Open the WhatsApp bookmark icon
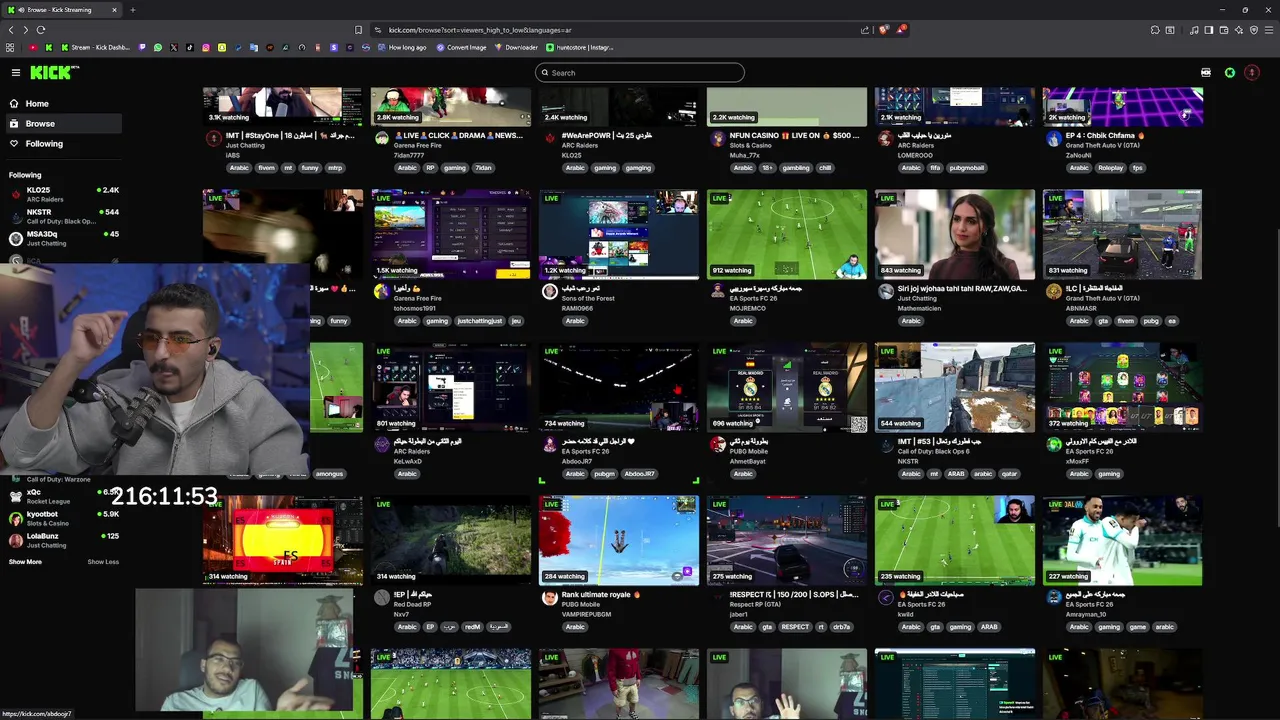 pyautogui.click(x=158, y=47)
